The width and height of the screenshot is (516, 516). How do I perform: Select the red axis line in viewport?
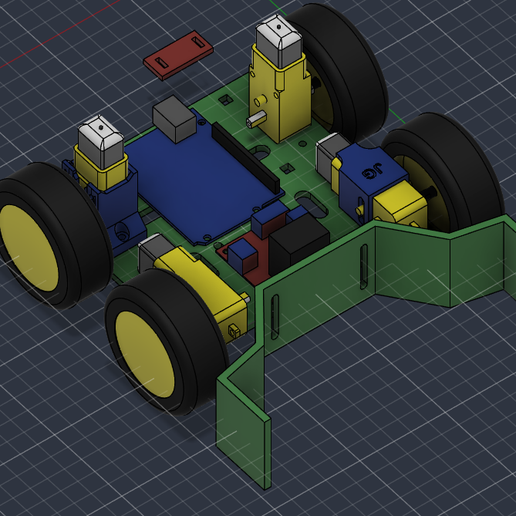click(x=60, y=33)
